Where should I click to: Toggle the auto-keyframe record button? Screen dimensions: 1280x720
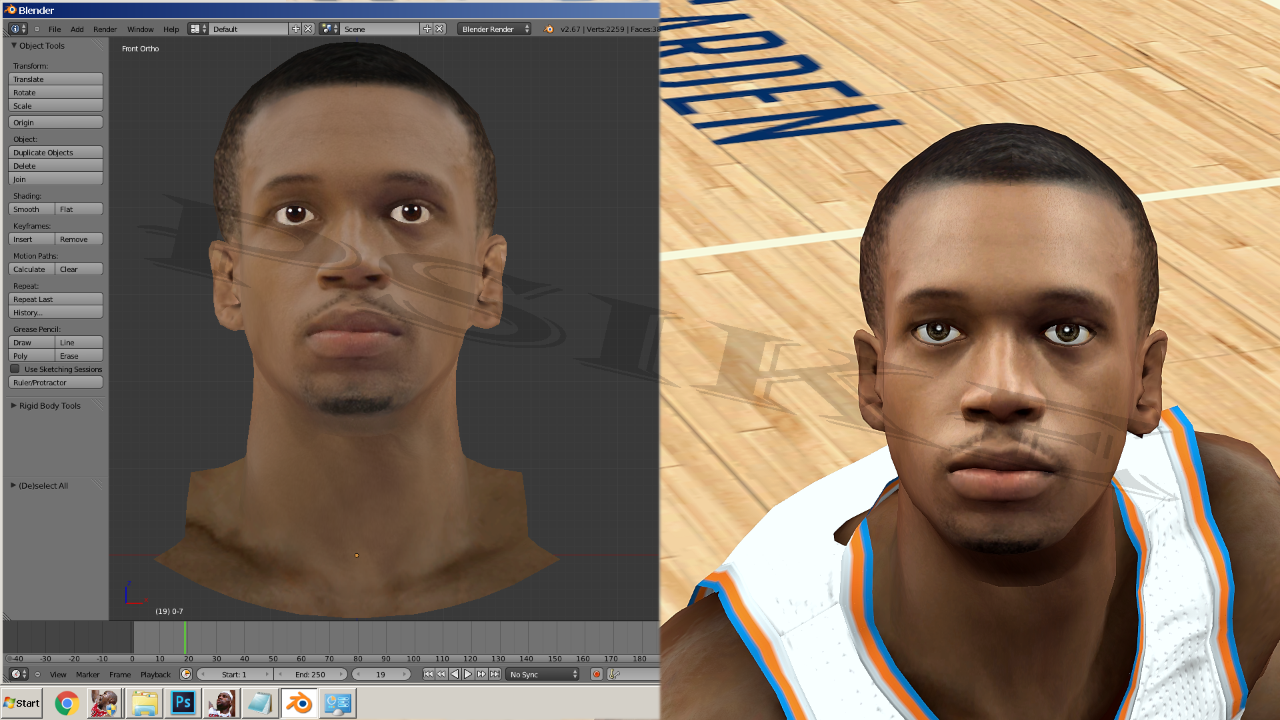point(597,674)
